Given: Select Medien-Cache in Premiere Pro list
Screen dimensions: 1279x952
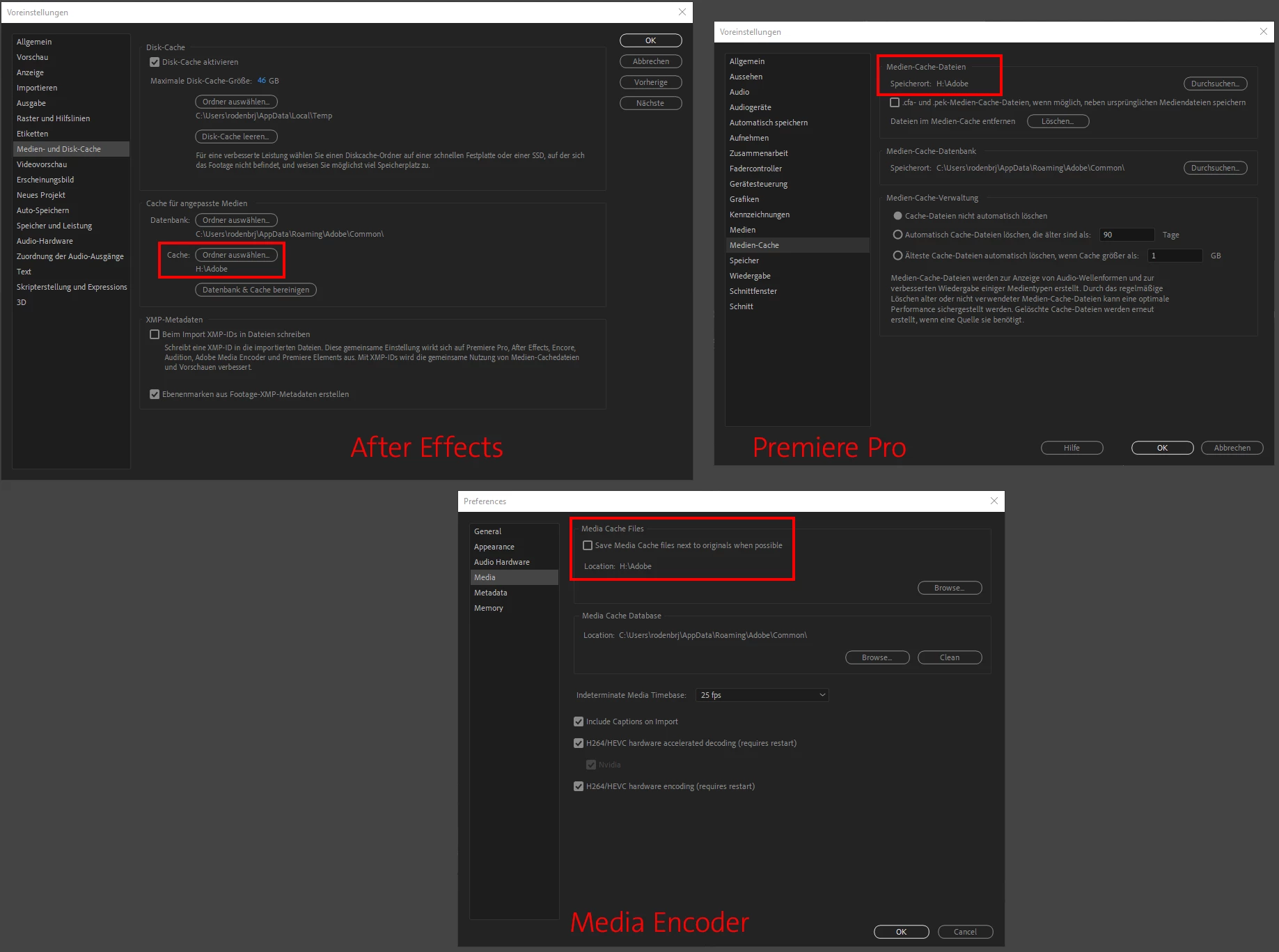Looking at the screenshot, I should (x=797, y=245).
